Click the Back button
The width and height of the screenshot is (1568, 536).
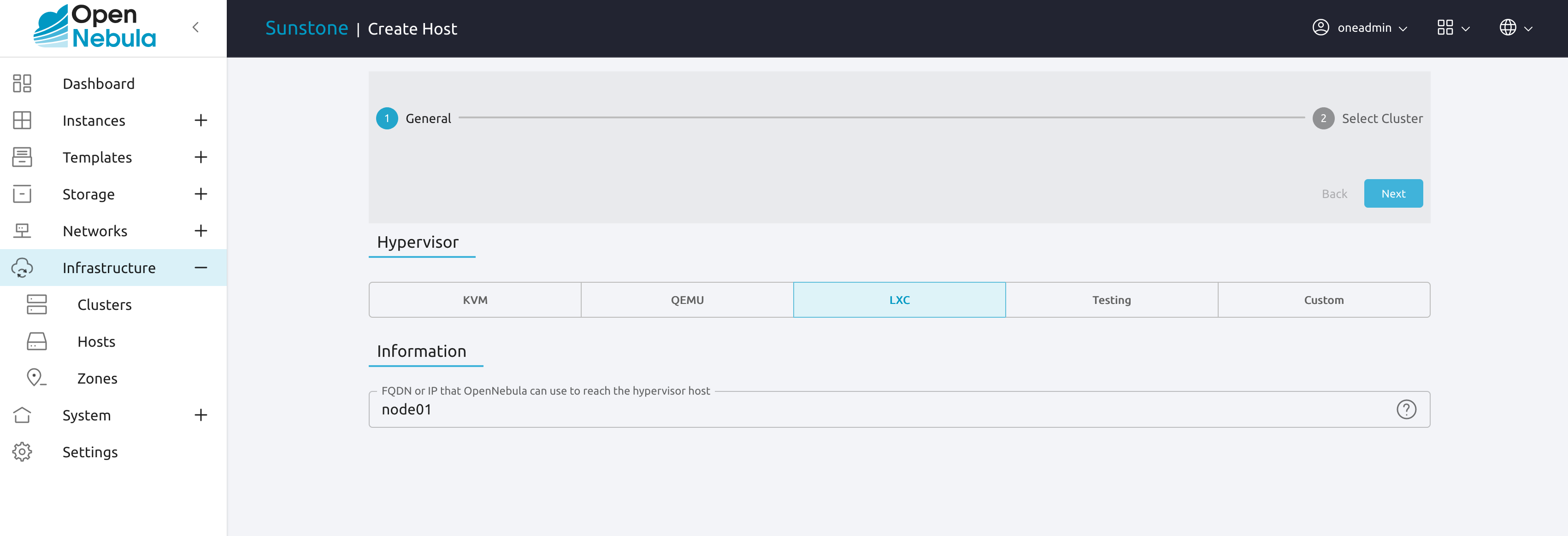[x=1334, y=193]
